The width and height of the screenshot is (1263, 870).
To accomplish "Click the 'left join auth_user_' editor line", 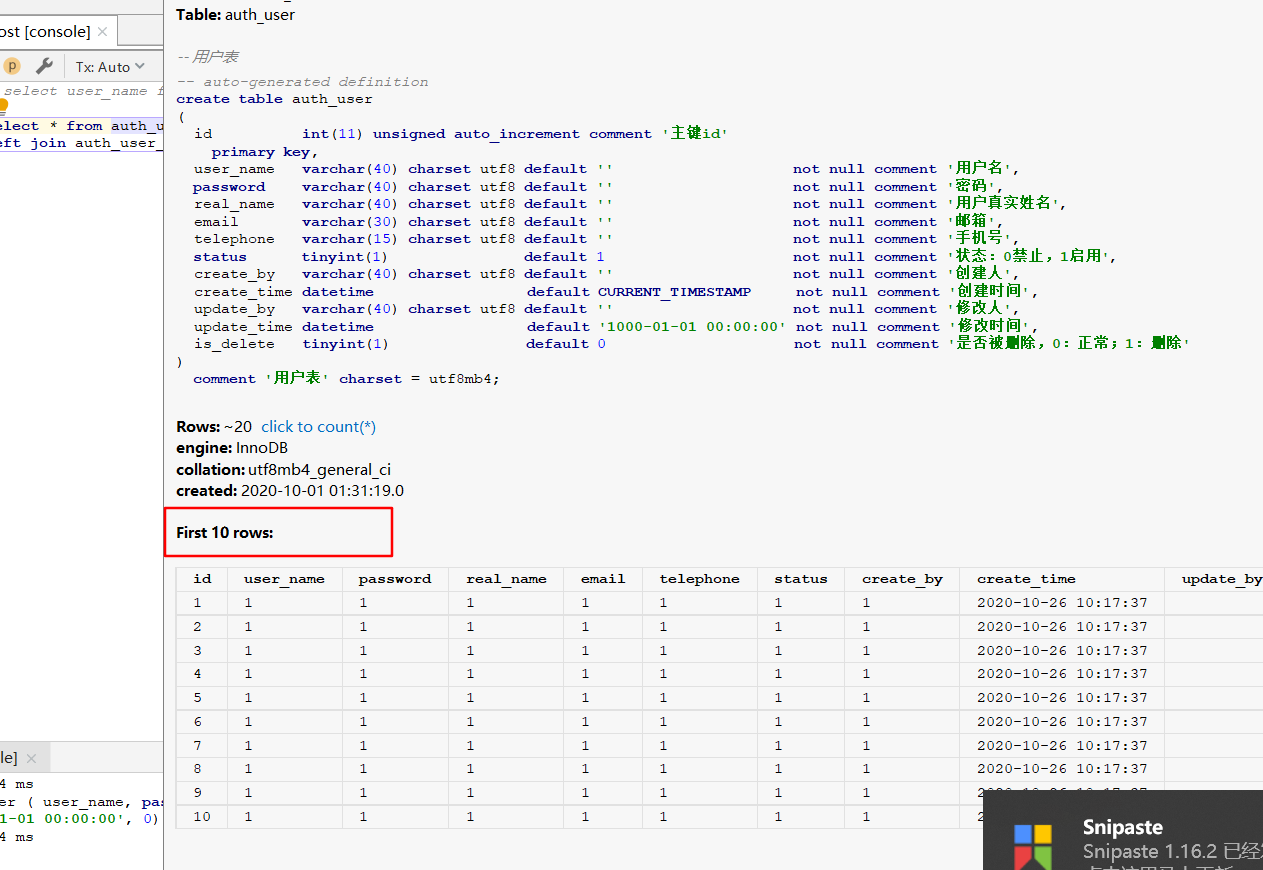I will click(x=81, y=143).
